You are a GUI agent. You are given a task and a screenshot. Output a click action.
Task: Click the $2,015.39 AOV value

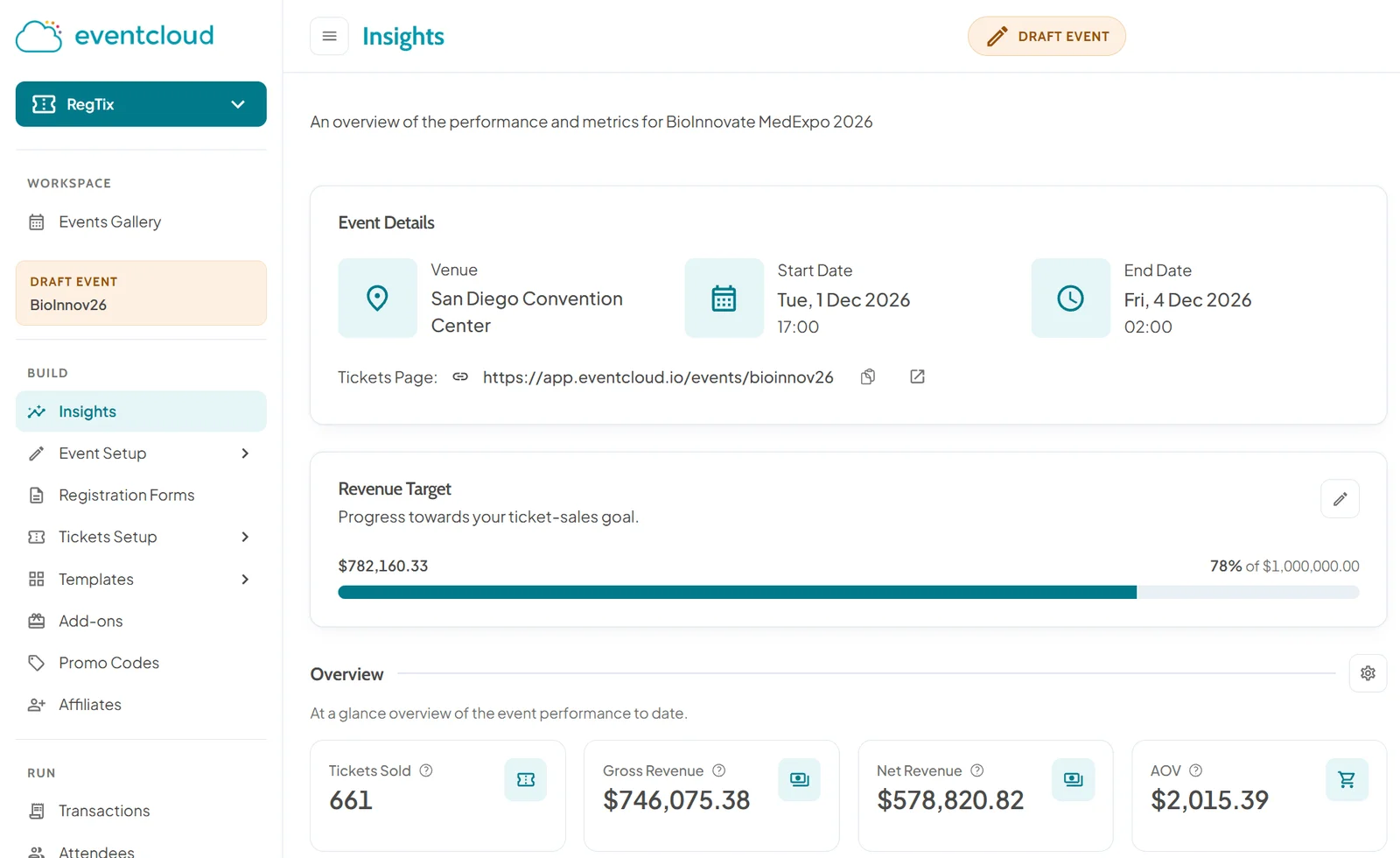point(1209,800)
